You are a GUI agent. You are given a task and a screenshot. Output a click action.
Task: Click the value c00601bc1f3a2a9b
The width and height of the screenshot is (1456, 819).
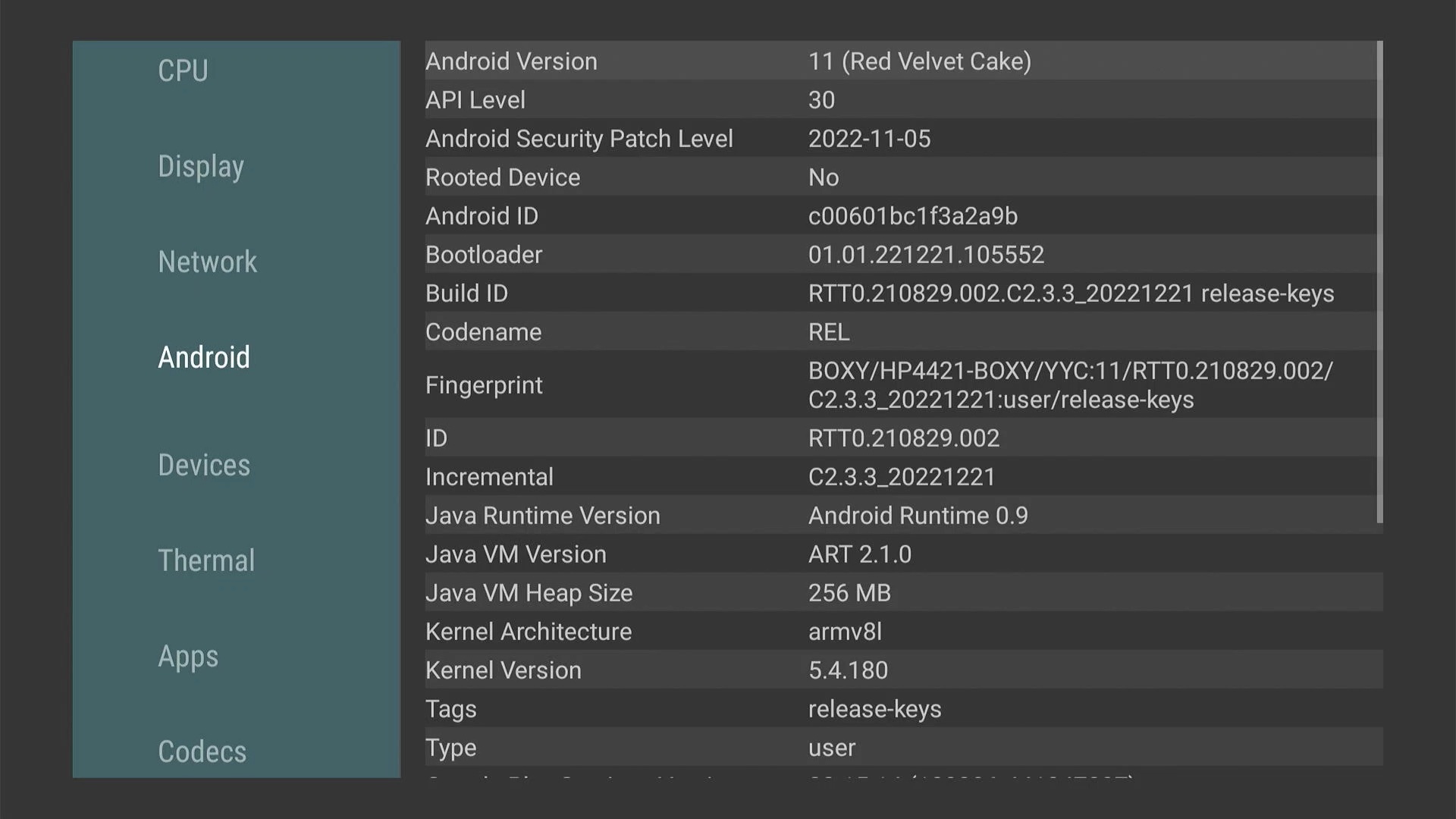913,216
